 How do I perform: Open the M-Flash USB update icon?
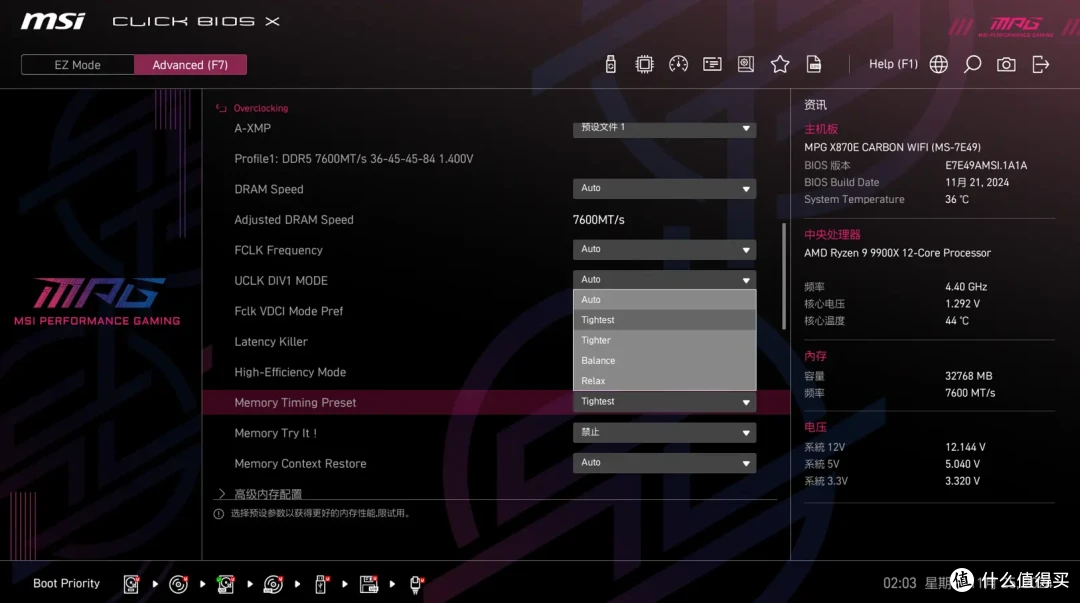click(610, 64)
